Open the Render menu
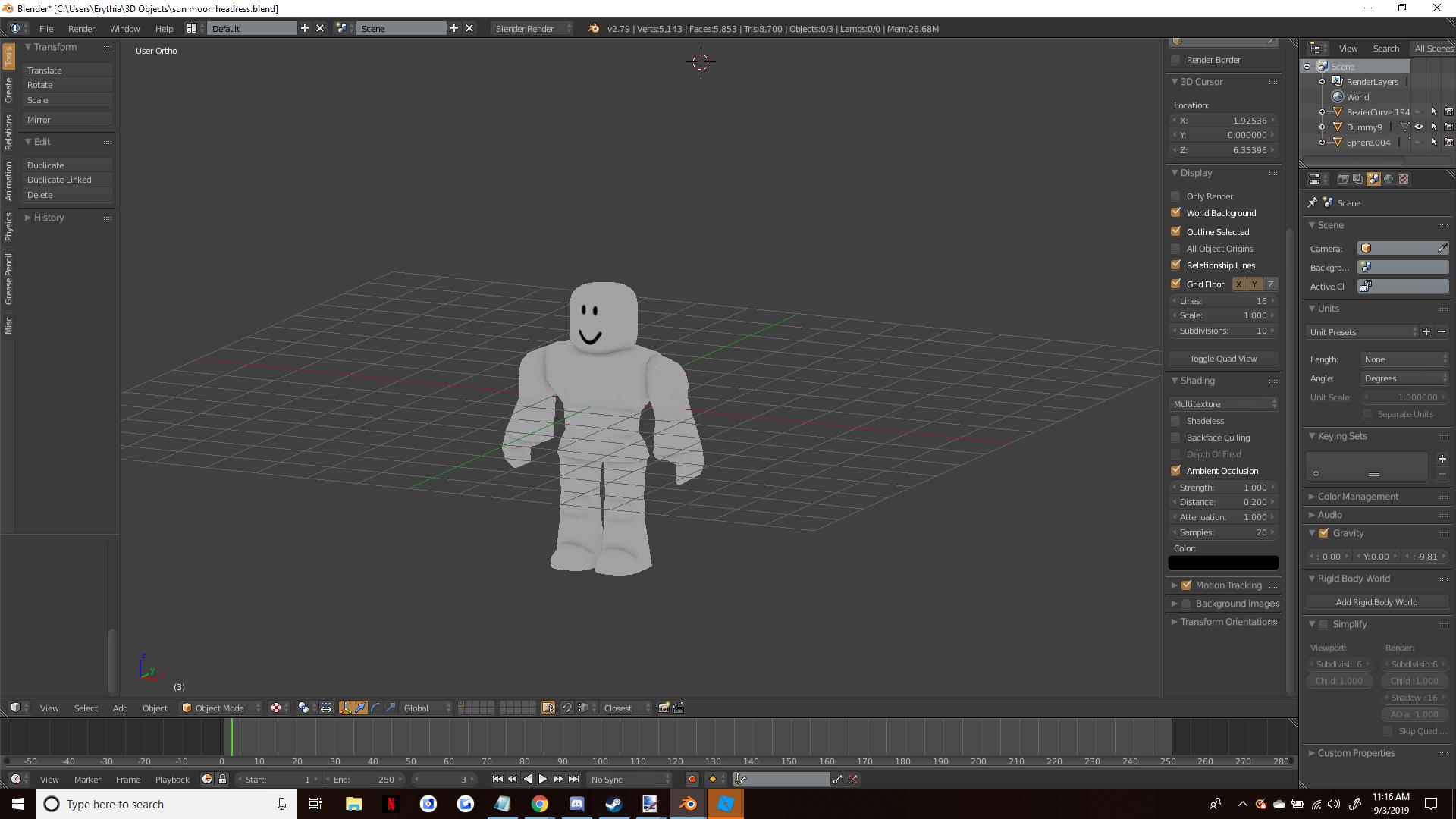Viewport: 1456px width, 819px height. click(81, 29)
